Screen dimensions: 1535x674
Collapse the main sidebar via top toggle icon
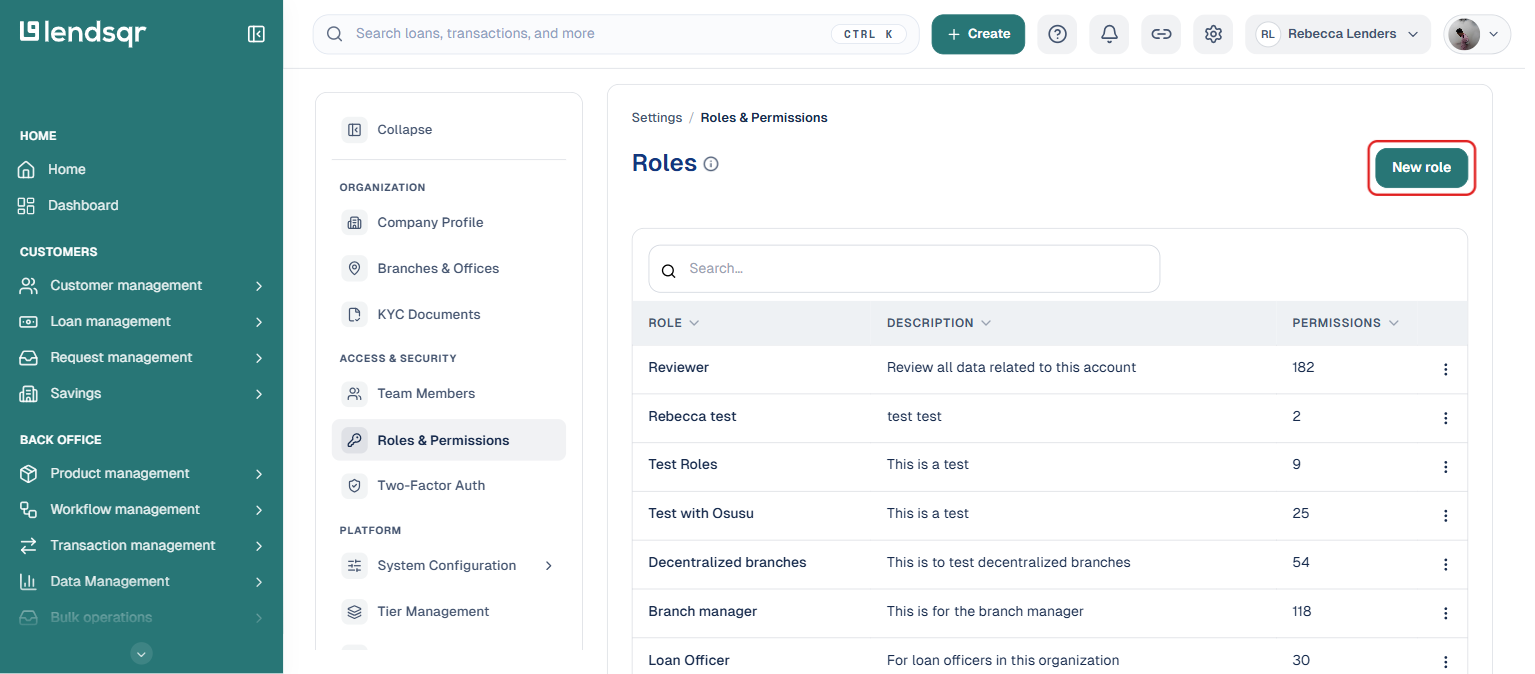click(x=256, y=34)
